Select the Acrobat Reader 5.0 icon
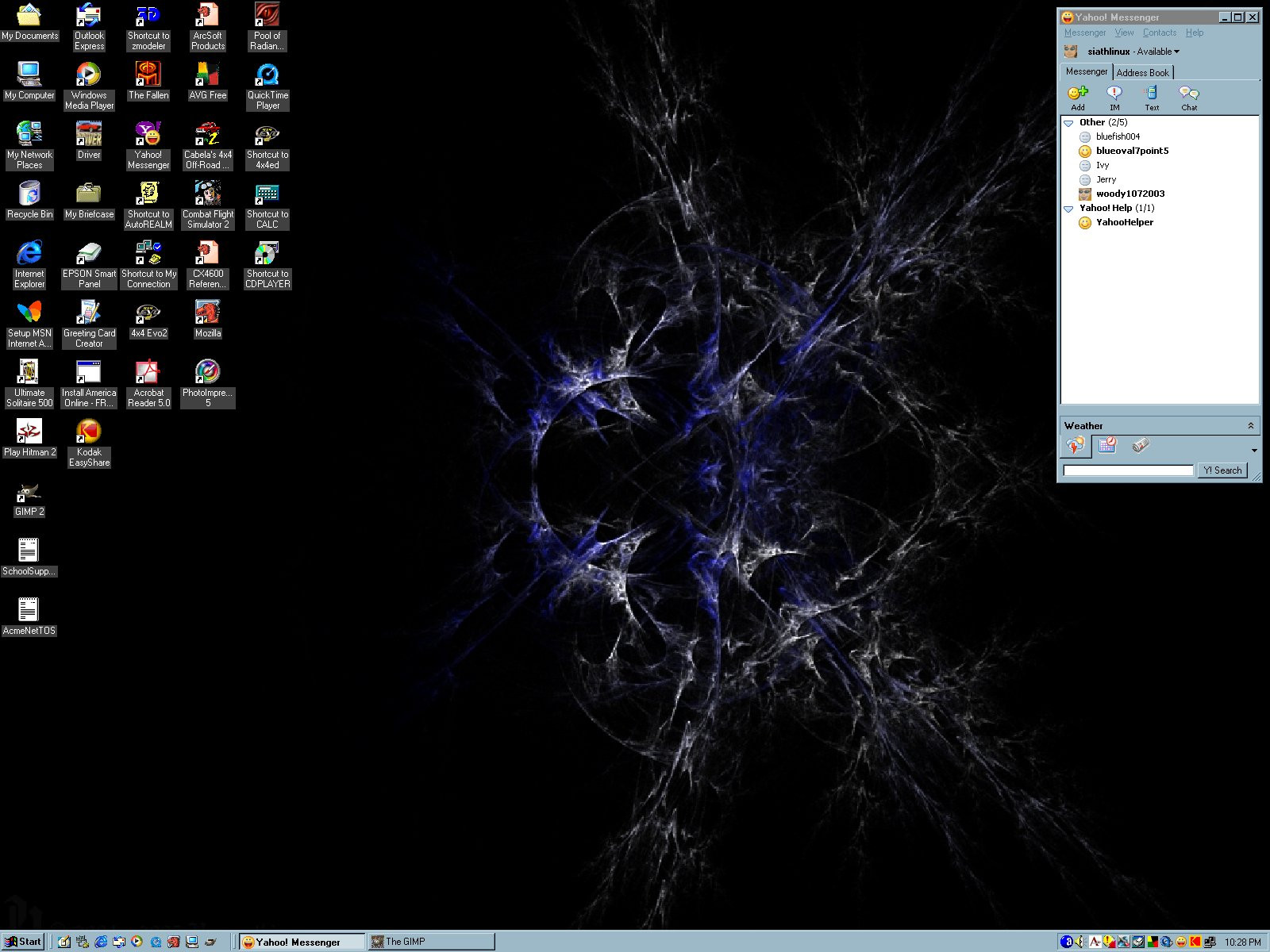Image resolution: width=1270 pixels, height=952 pixels. coord(148,383)
